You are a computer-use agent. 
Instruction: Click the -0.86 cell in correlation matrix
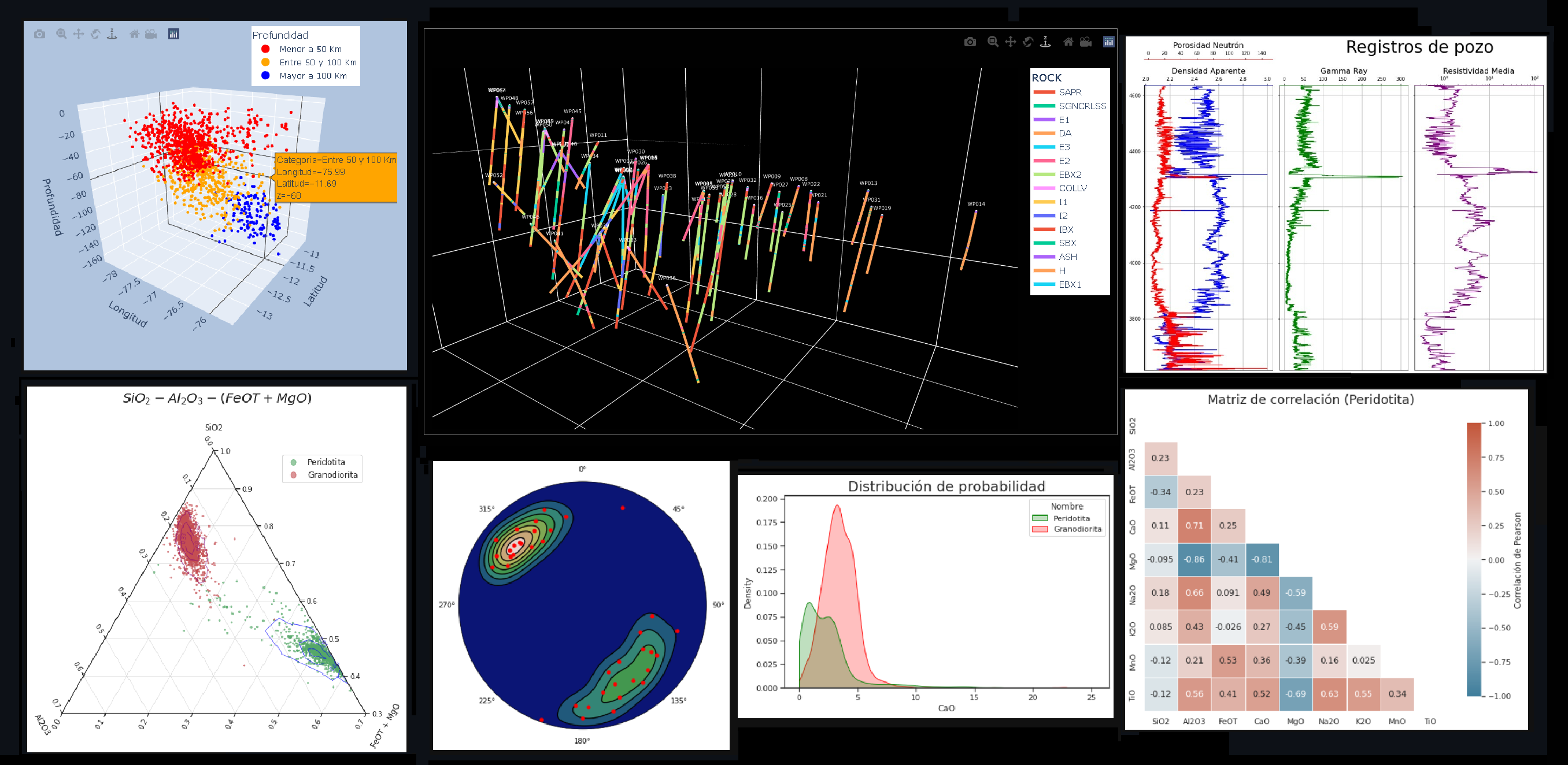tap(1195, 559)
